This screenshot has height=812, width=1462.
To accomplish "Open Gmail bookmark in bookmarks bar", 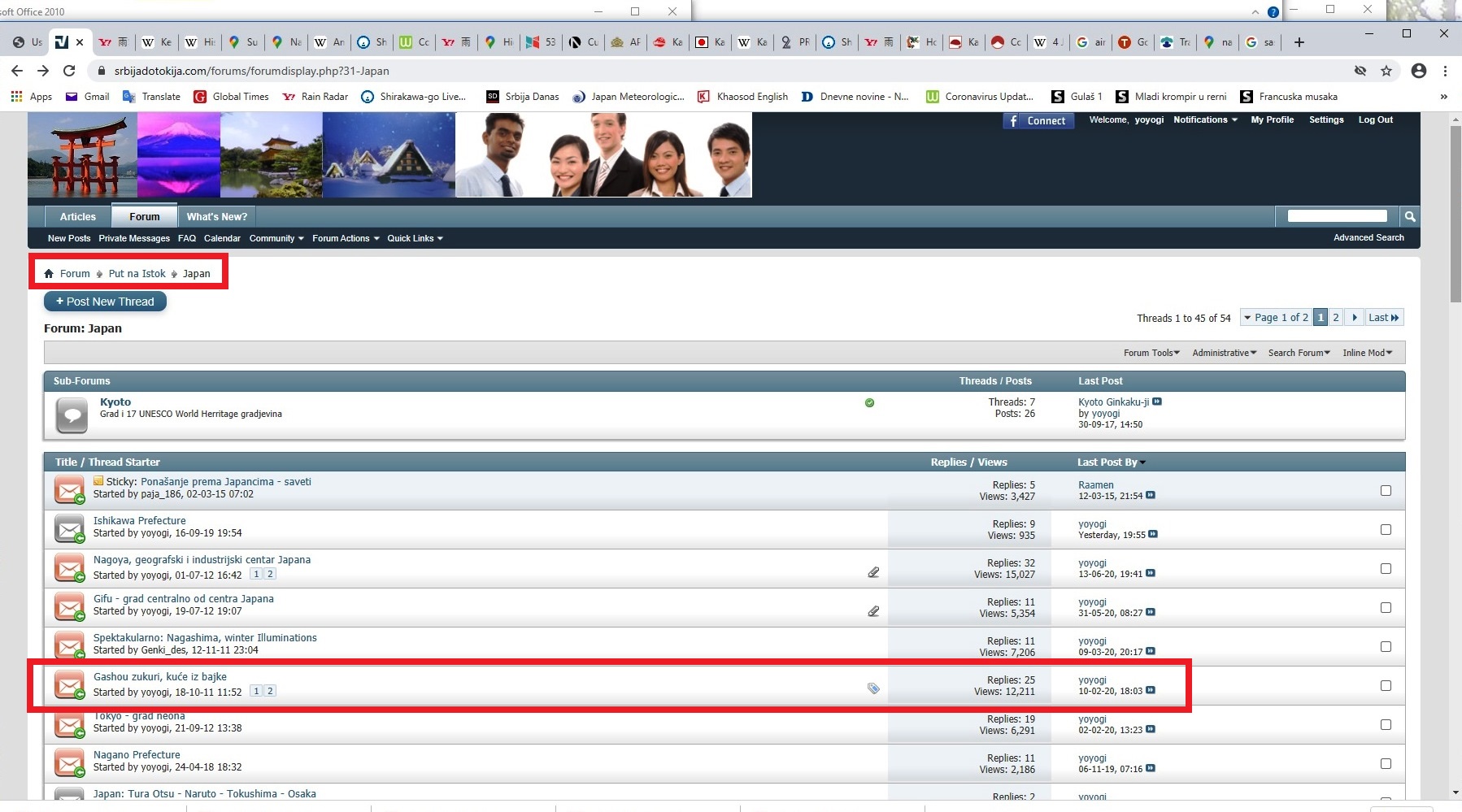I will coord(88,97).
